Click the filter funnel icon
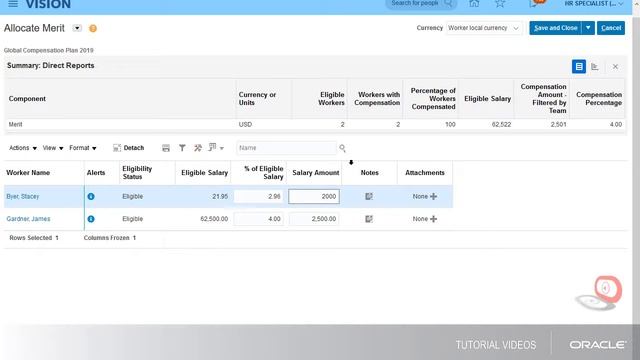Viewport: 640px width, 360px height. (182, 148)
